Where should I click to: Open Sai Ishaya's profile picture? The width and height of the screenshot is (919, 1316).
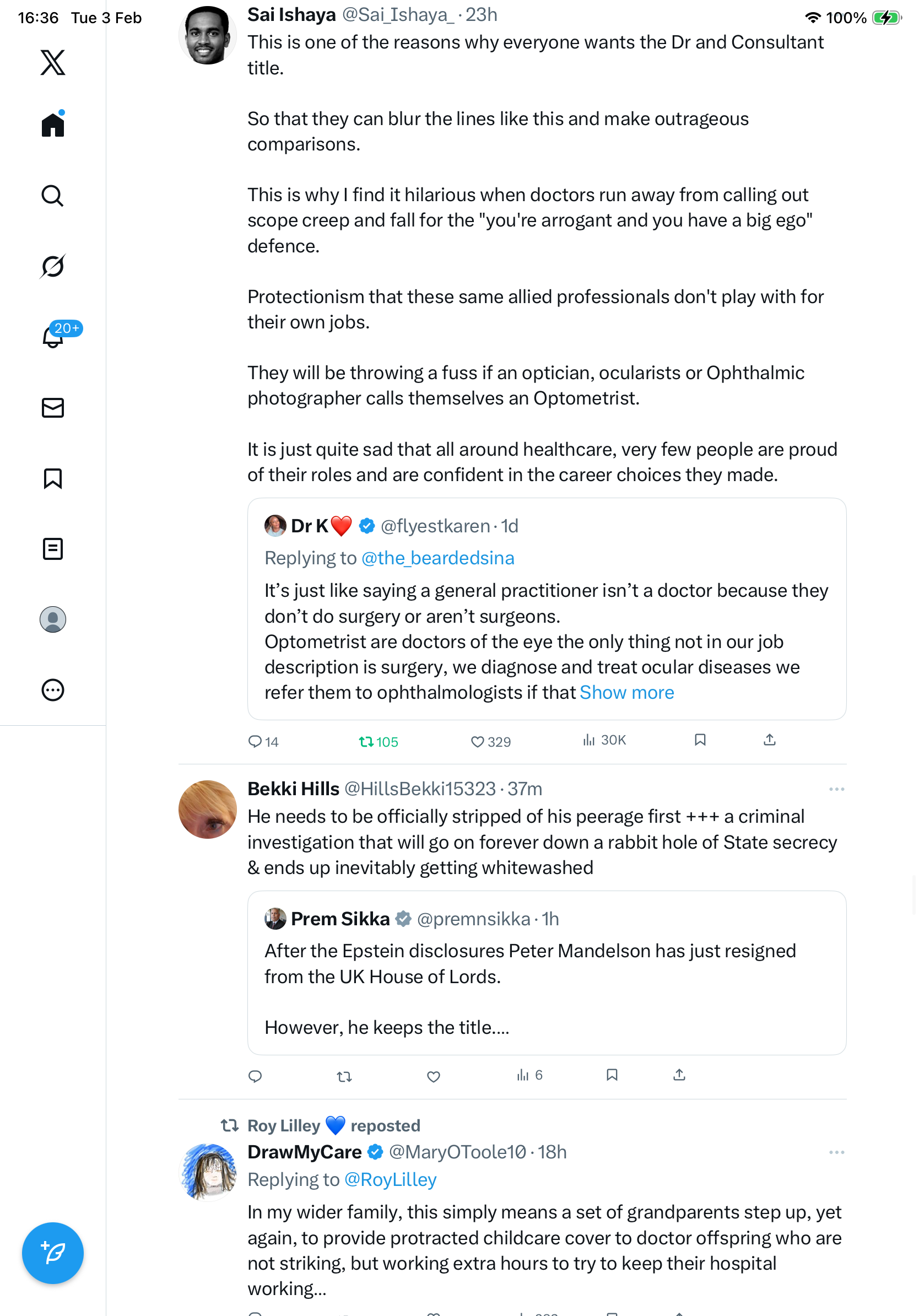pyautogui.click(x=207, y=35)
